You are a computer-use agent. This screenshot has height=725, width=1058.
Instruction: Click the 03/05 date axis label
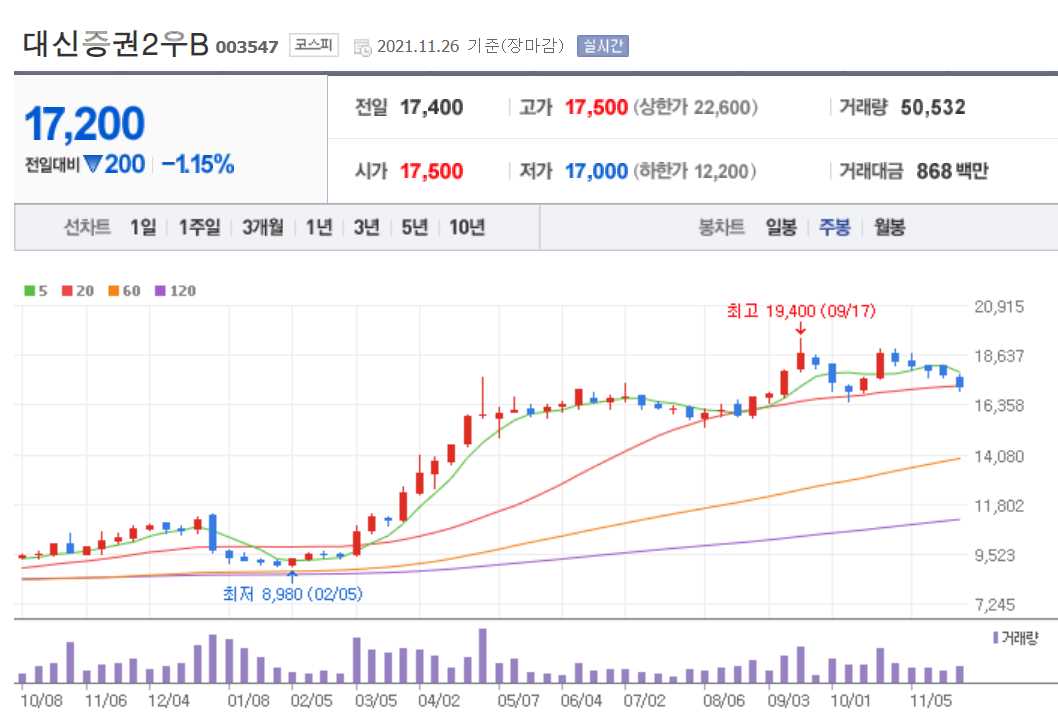pyautogui.click(x=376, y=701)
